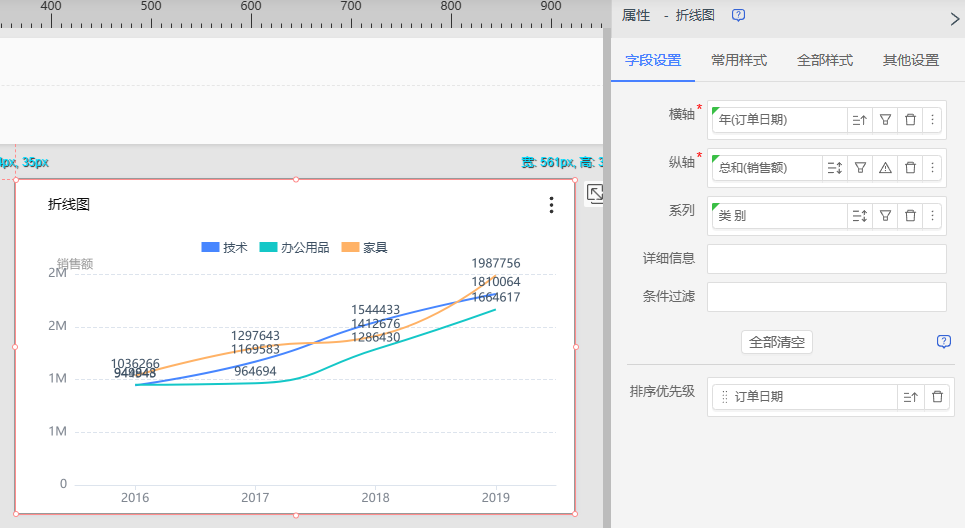Toggle 办公用品 series in chart legend
This screenshot has width=965, height=528.
294,247
